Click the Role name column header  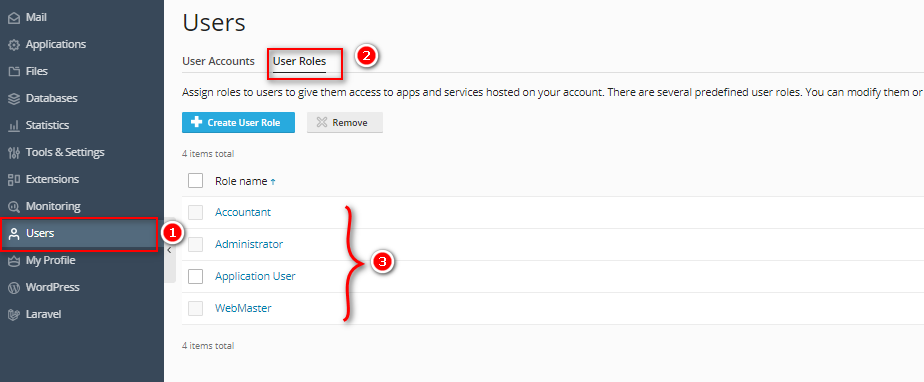click(241, 182)
